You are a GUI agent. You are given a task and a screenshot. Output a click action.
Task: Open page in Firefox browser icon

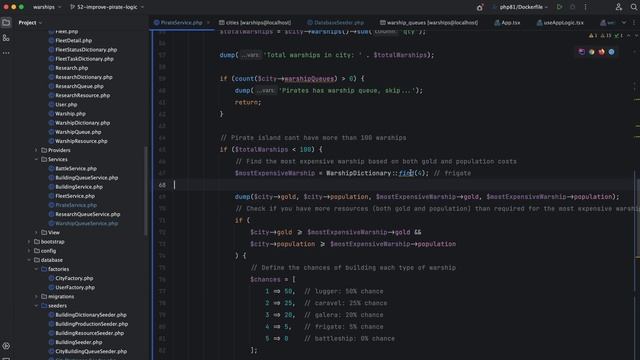click(x=601, y=52)
